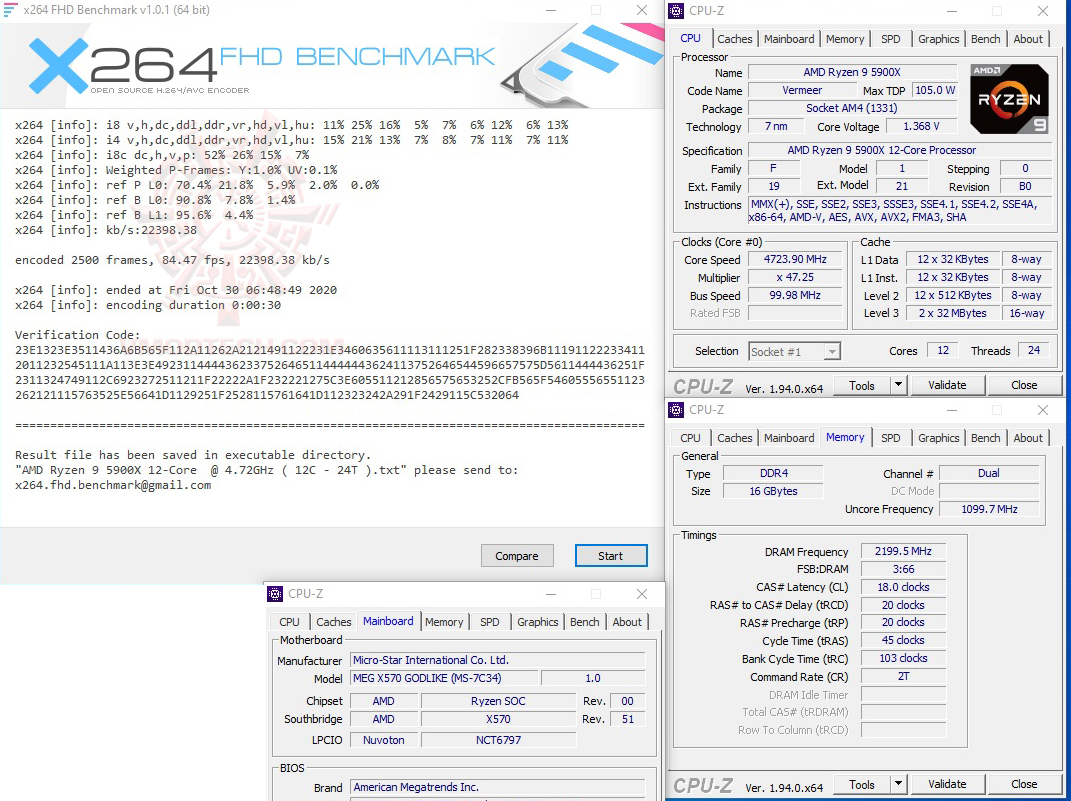Switch to Graphics tab in top CPU-Z window
The width and height of the screenshot is (1071, 801).
pos(938,39)
